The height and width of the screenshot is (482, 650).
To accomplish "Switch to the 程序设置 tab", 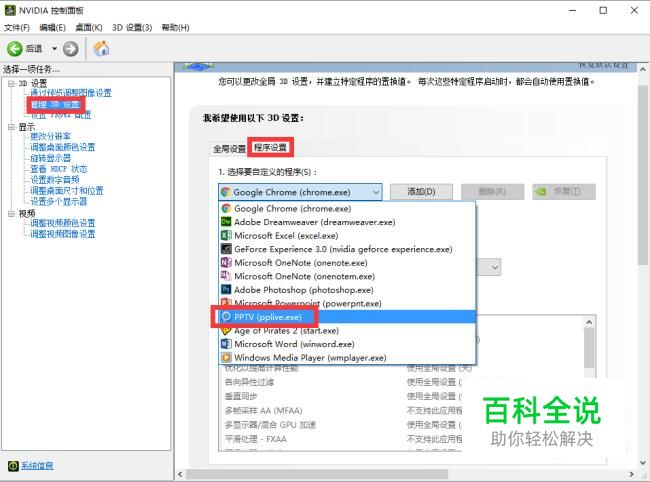I will point(270,147).
